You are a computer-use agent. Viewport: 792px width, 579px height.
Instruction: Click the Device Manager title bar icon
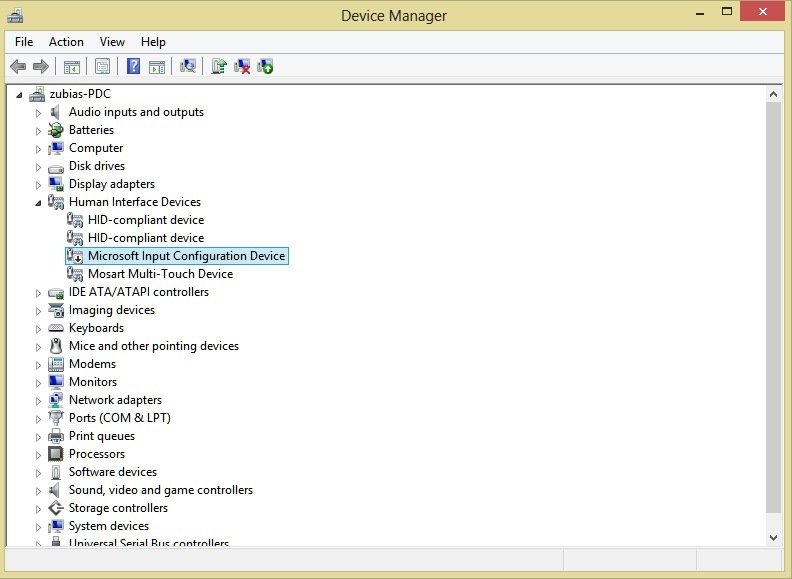click(x=15, y=15)
